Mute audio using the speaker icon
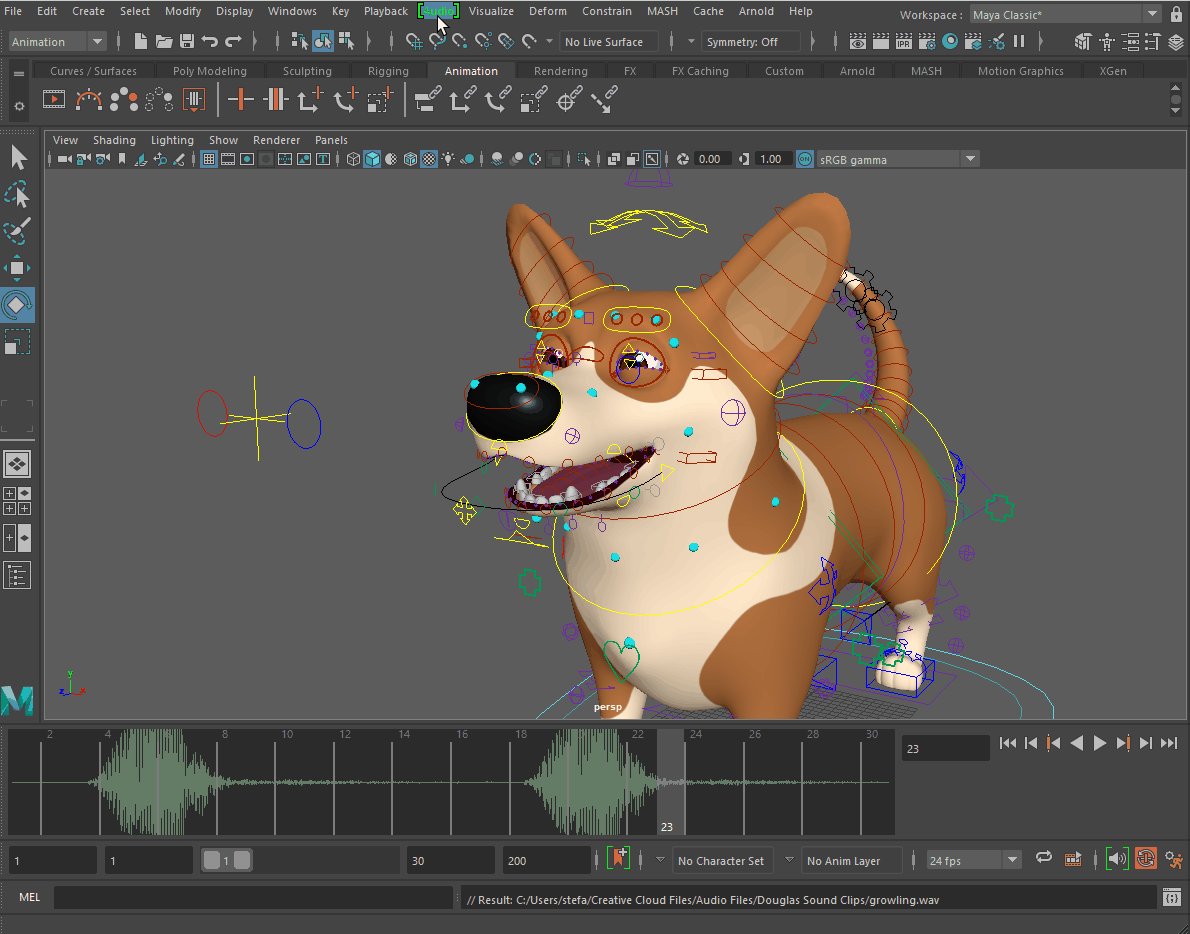The height and width of the screenshot is (934, 1190). (1117, 859)
